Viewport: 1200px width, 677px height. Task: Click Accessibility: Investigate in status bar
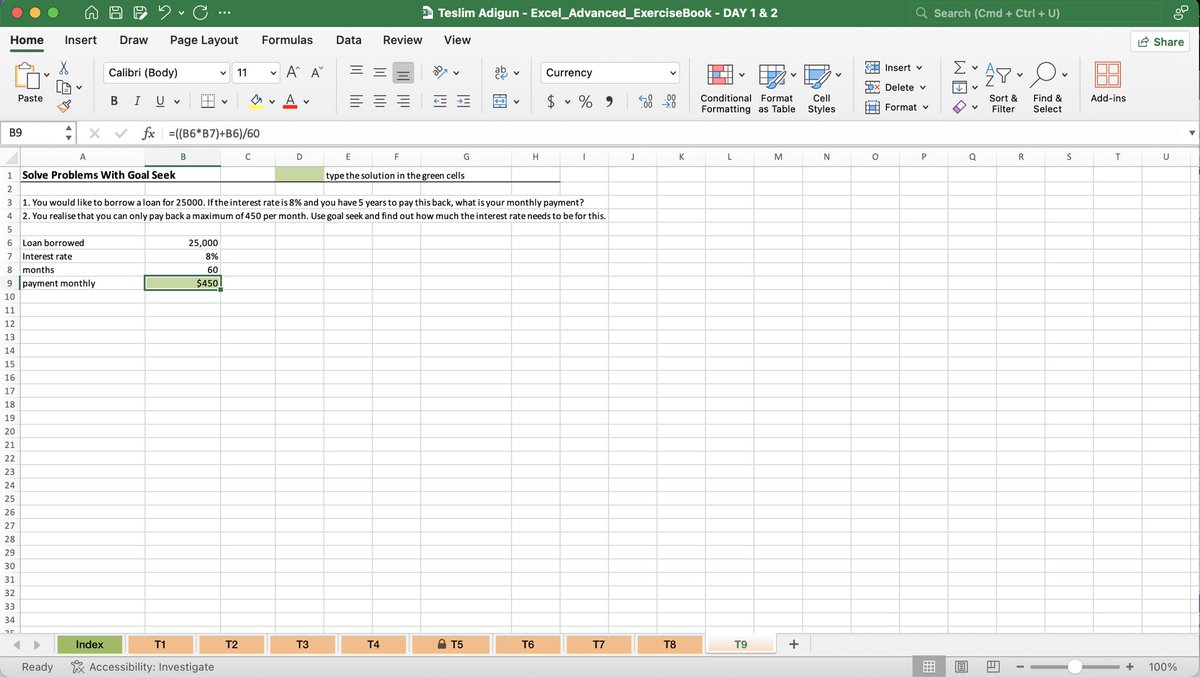coord(141,667)
